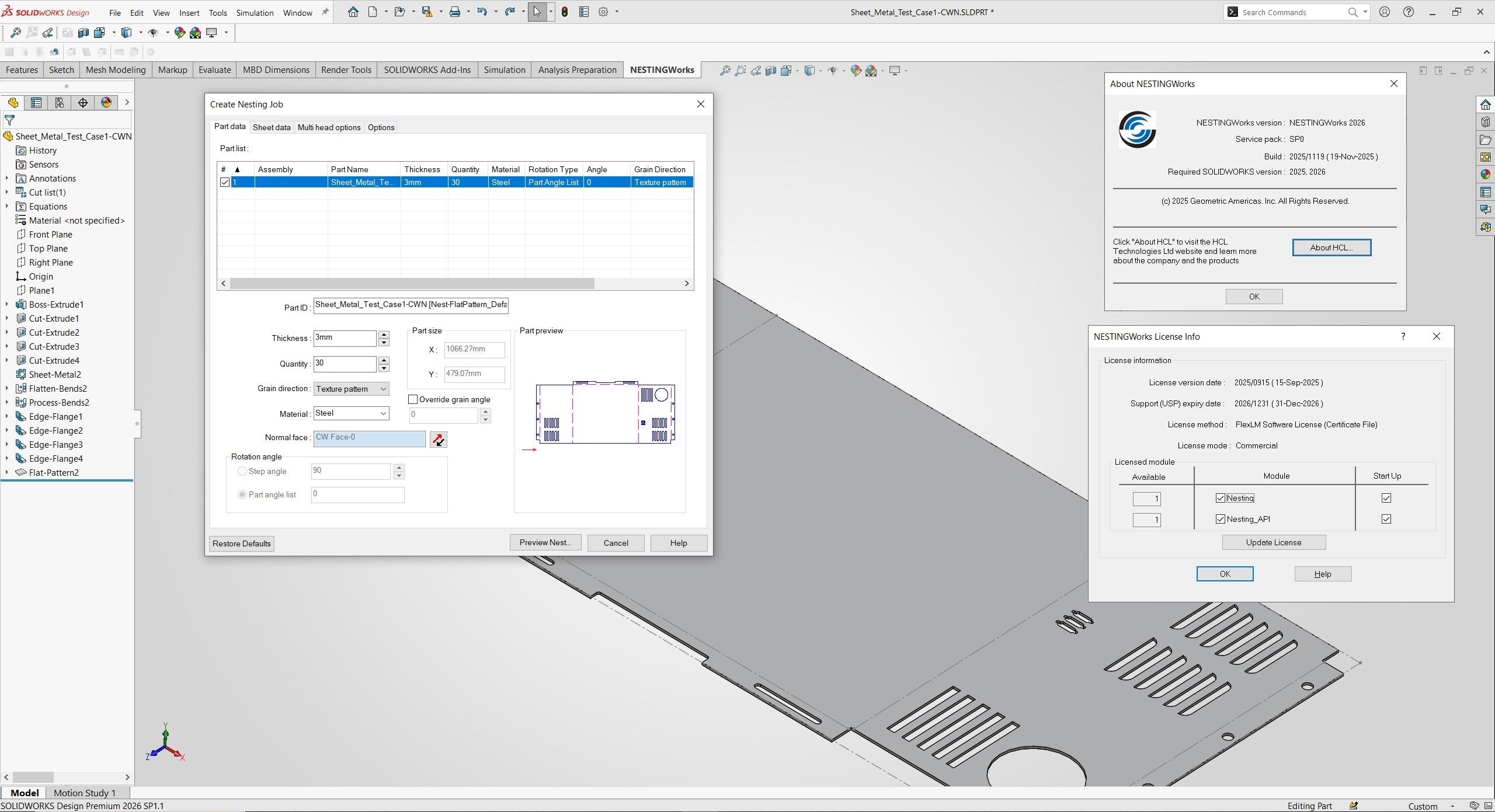
Task: Switch to the Motion Study 1 tab
Action: tap(85, 793)
